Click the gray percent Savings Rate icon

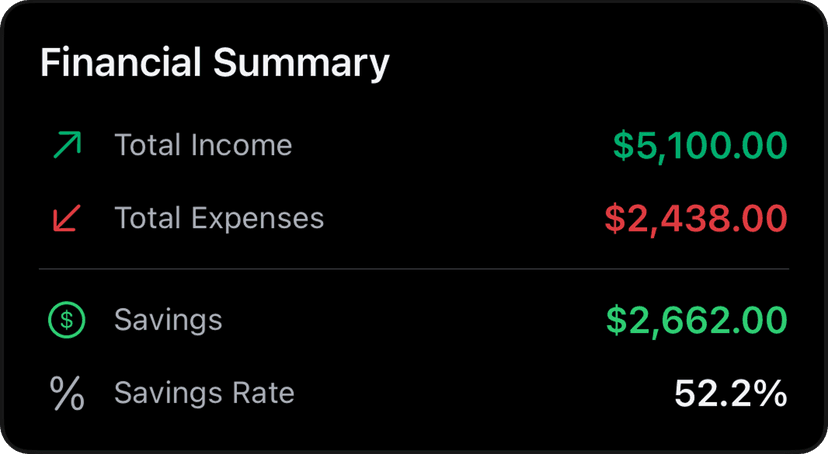click(67, 393)
